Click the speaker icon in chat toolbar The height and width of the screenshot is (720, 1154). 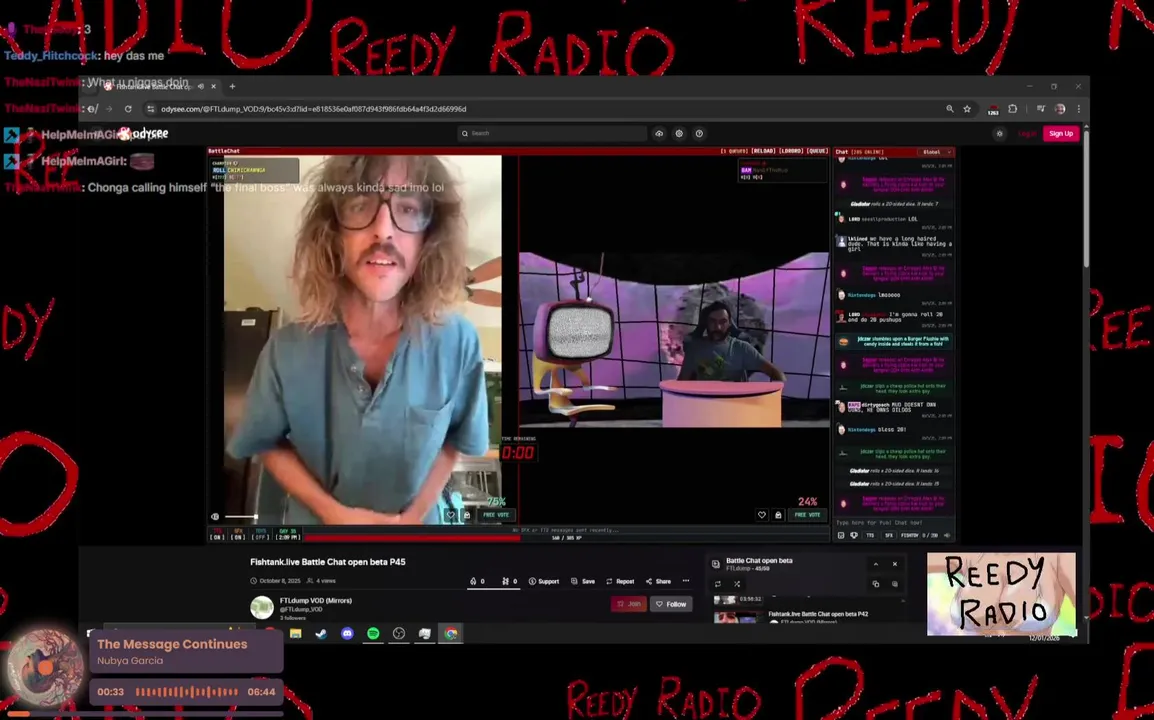pos(946,535)
